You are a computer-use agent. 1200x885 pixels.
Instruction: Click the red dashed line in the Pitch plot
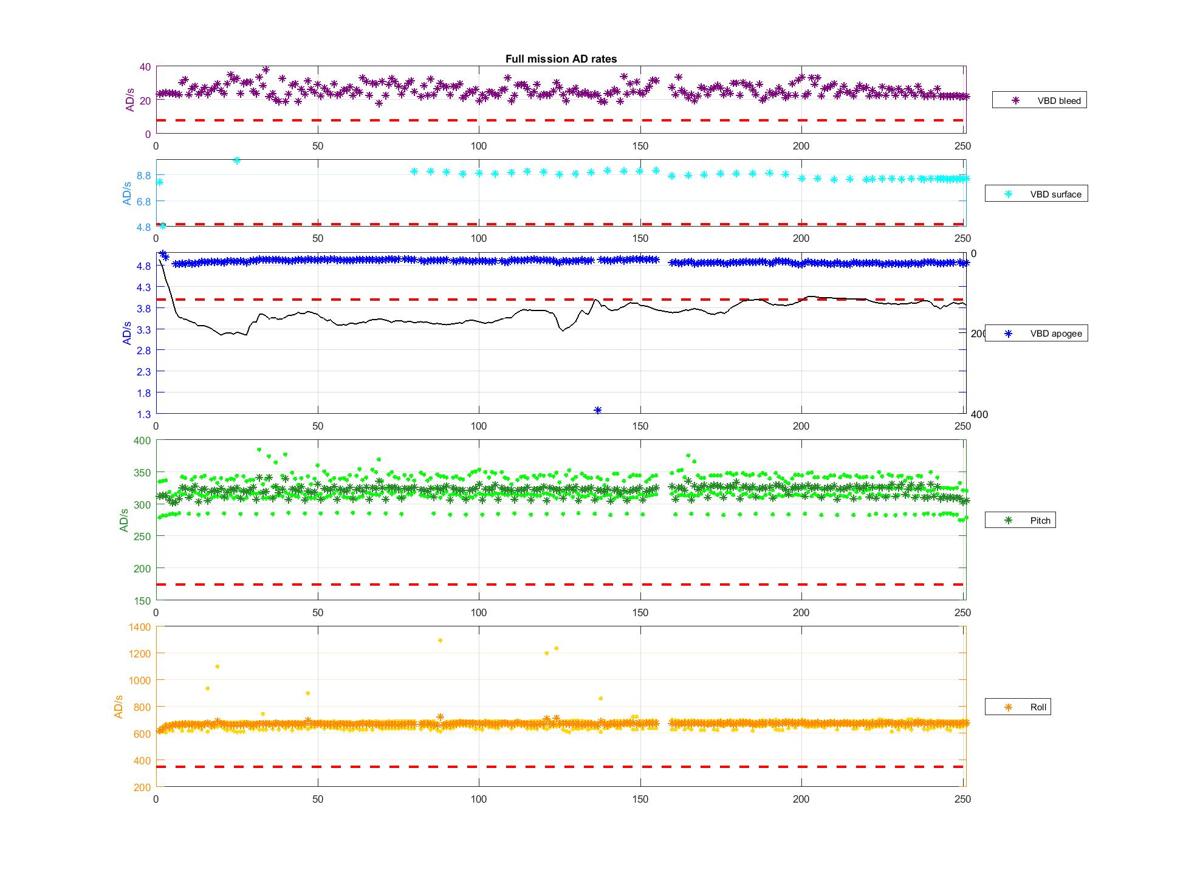coord(561,584)
